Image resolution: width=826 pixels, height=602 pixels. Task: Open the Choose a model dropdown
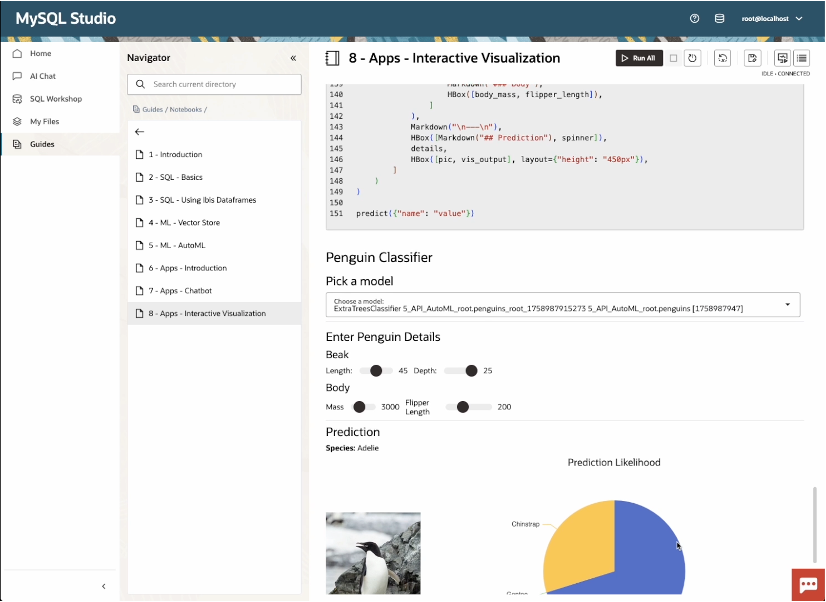[x=563, y=304]
